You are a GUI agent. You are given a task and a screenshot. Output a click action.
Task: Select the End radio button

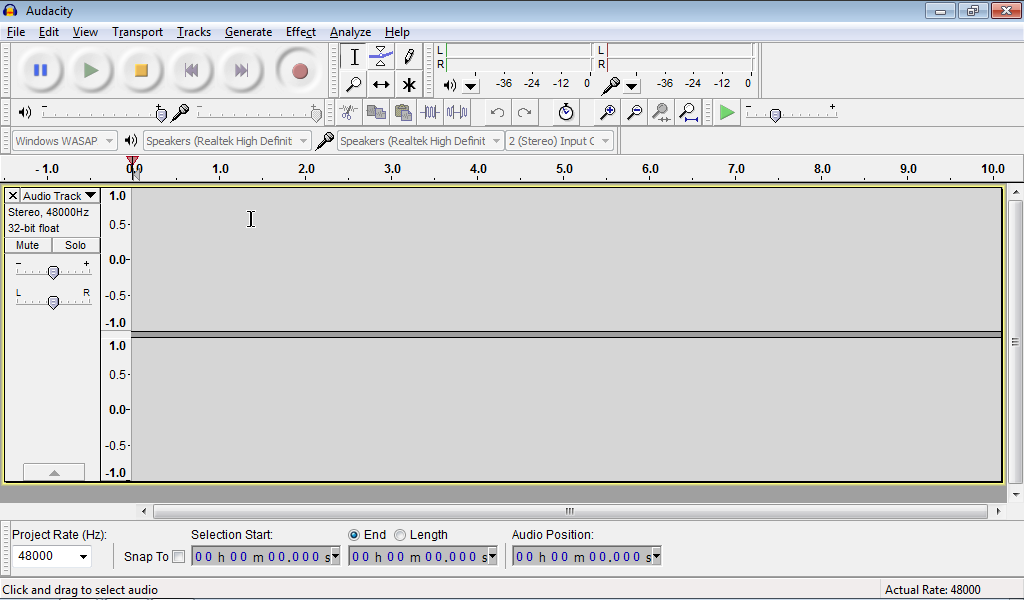click(x=354, y=535)
